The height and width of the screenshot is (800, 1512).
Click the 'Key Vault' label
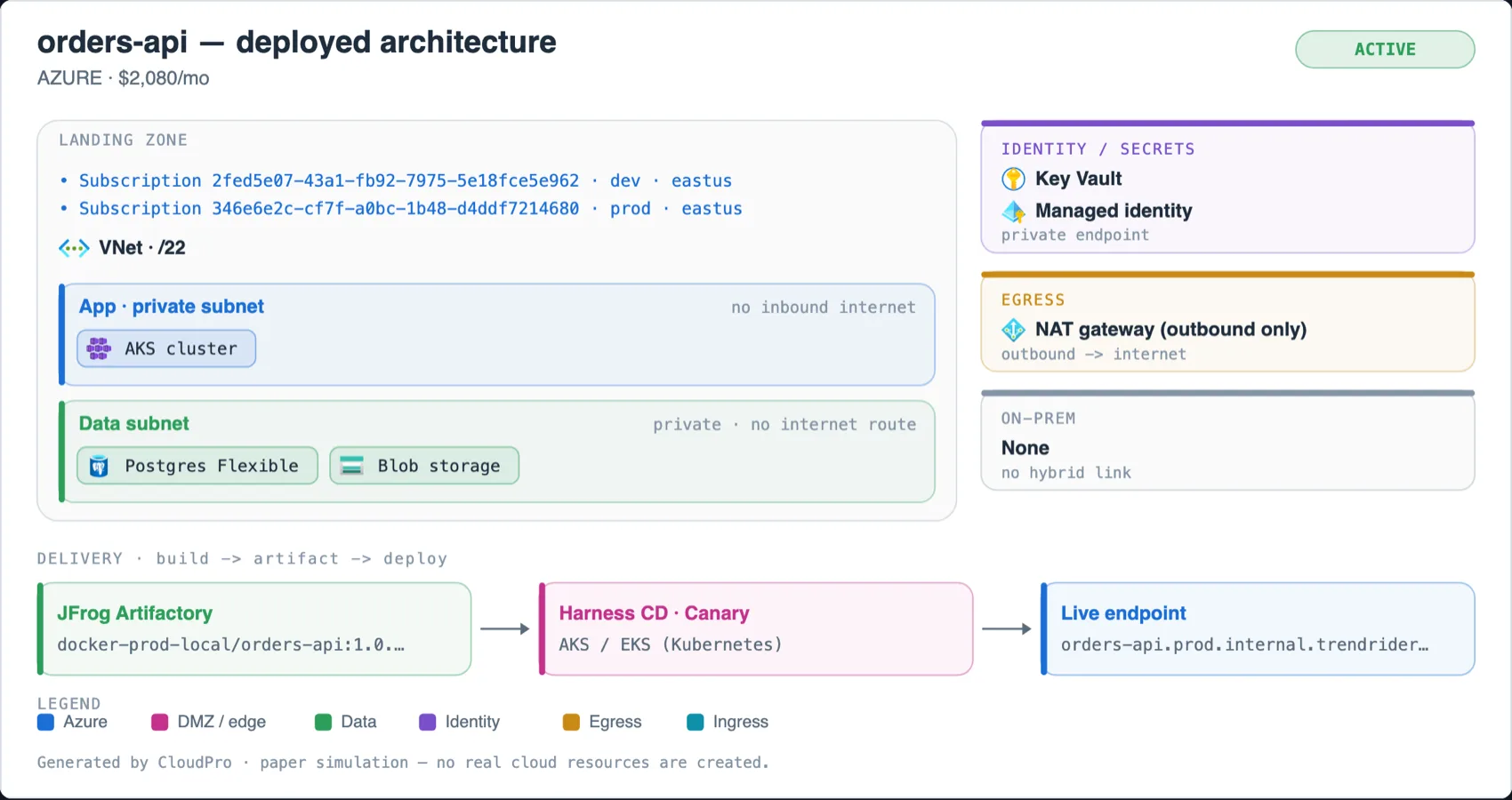pyautogui.click(x=1079, y=179)
